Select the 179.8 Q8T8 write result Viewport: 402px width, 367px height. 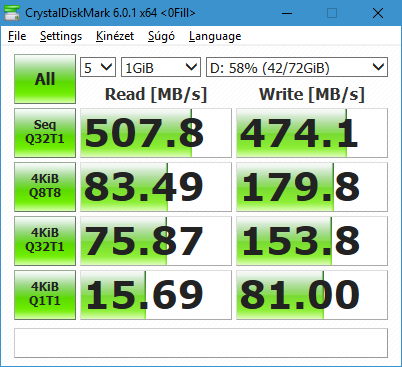[312, 187]
